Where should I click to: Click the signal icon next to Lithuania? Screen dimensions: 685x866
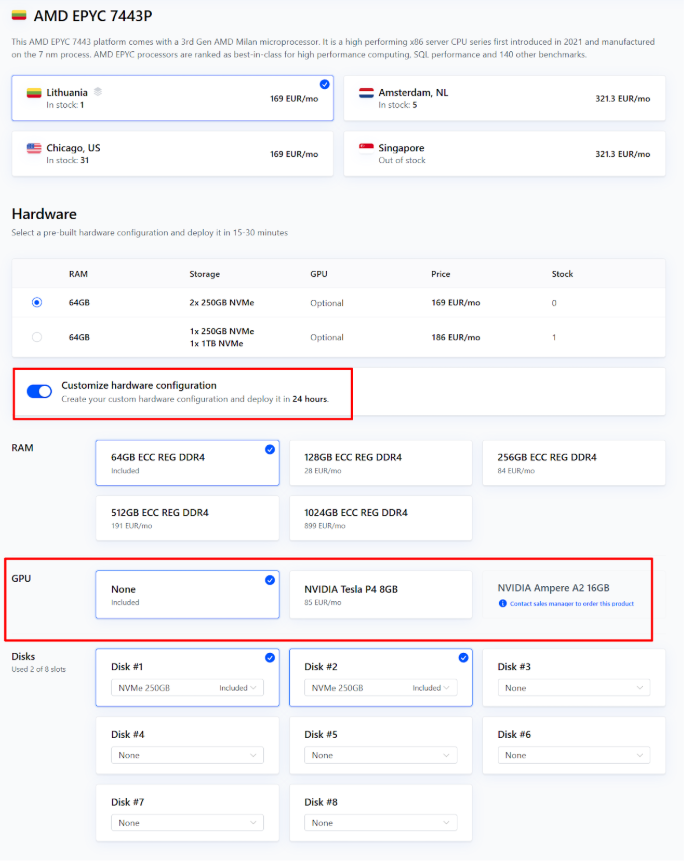point(98,92)
